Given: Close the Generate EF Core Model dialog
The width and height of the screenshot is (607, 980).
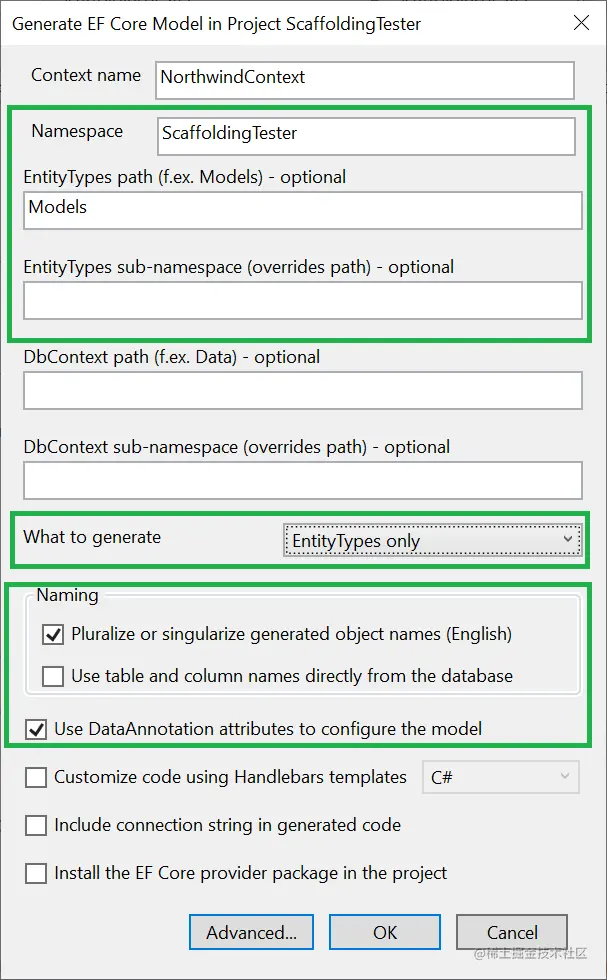Looking at the screenshot, I should pyautogui.click(x=582, y=23).
